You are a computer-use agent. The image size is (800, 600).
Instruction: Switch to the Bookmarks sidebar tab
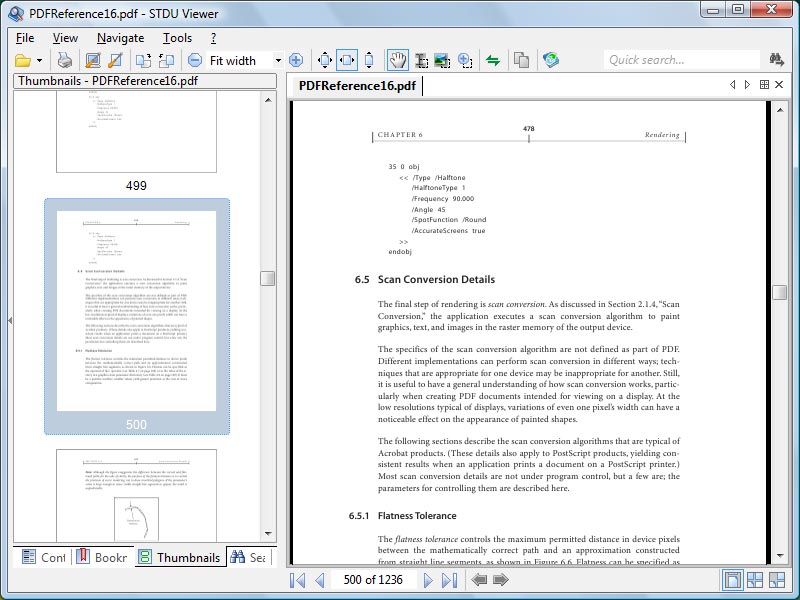click(104, 557)
